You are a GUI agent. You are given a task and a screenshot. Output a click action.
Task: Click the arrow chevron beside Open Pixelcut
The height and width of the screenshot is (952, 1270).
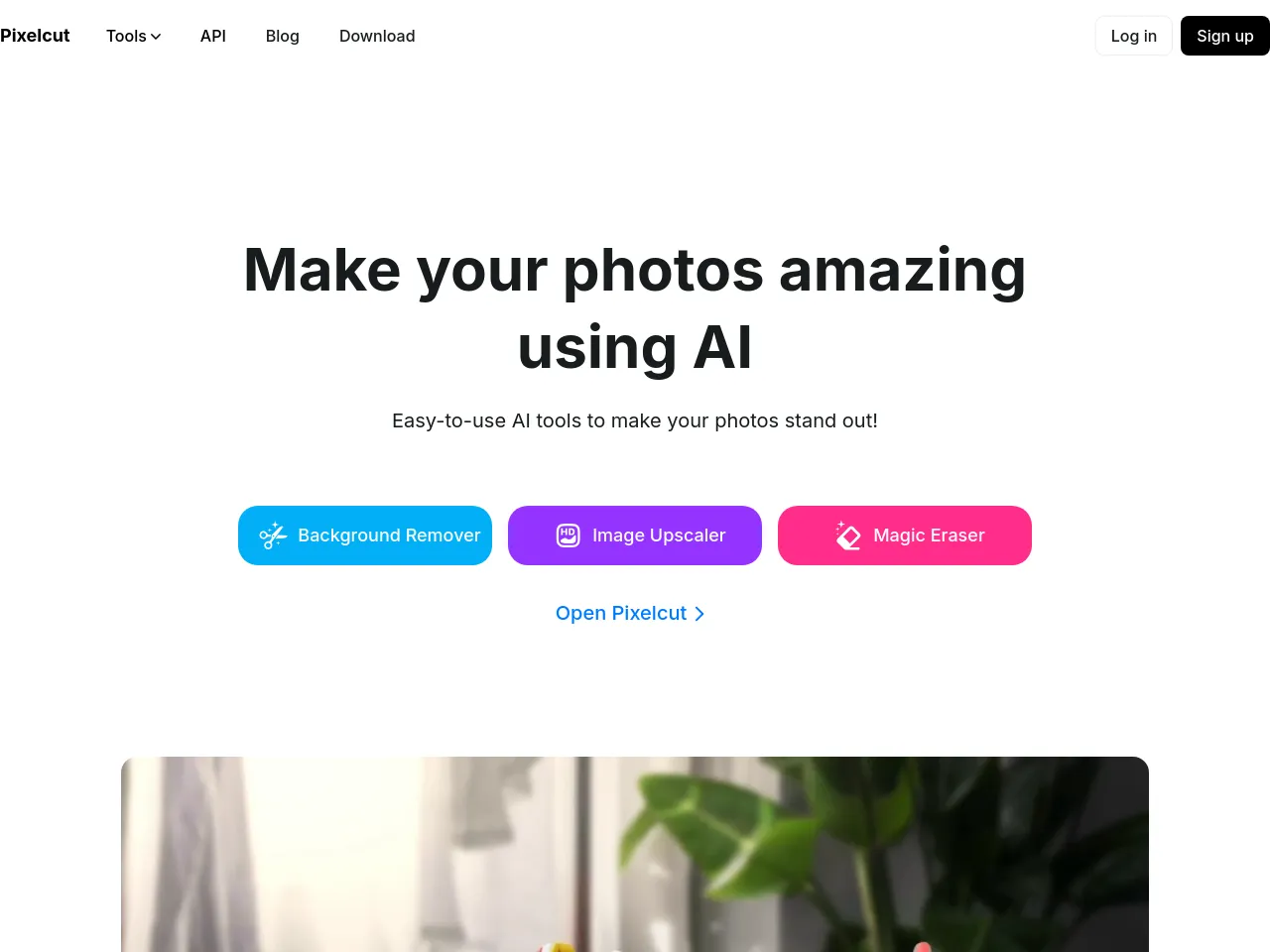(699, 614)
